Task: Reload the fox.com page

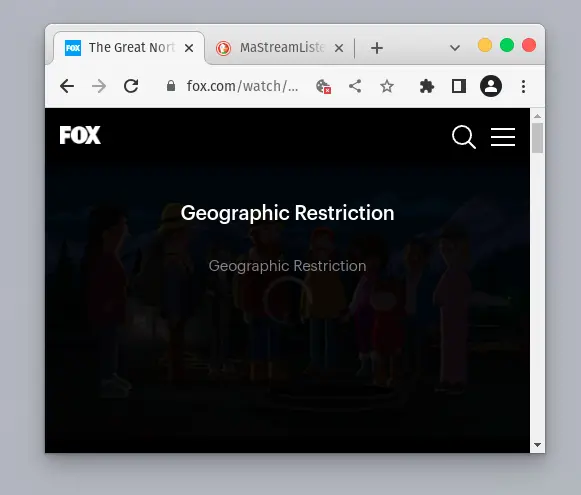Action: tap(131, 86)
